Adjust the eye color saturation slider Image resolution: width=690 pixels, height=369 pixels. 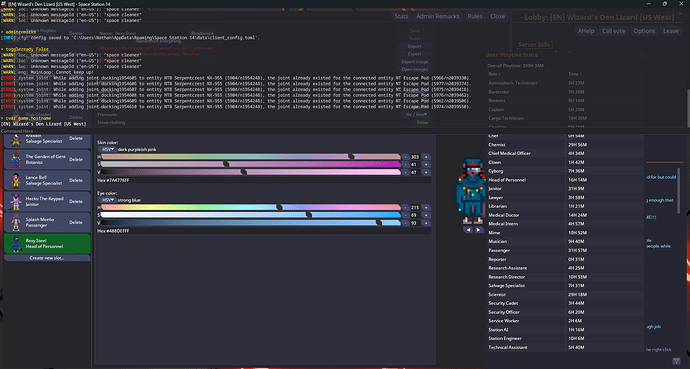click(250, 215)
